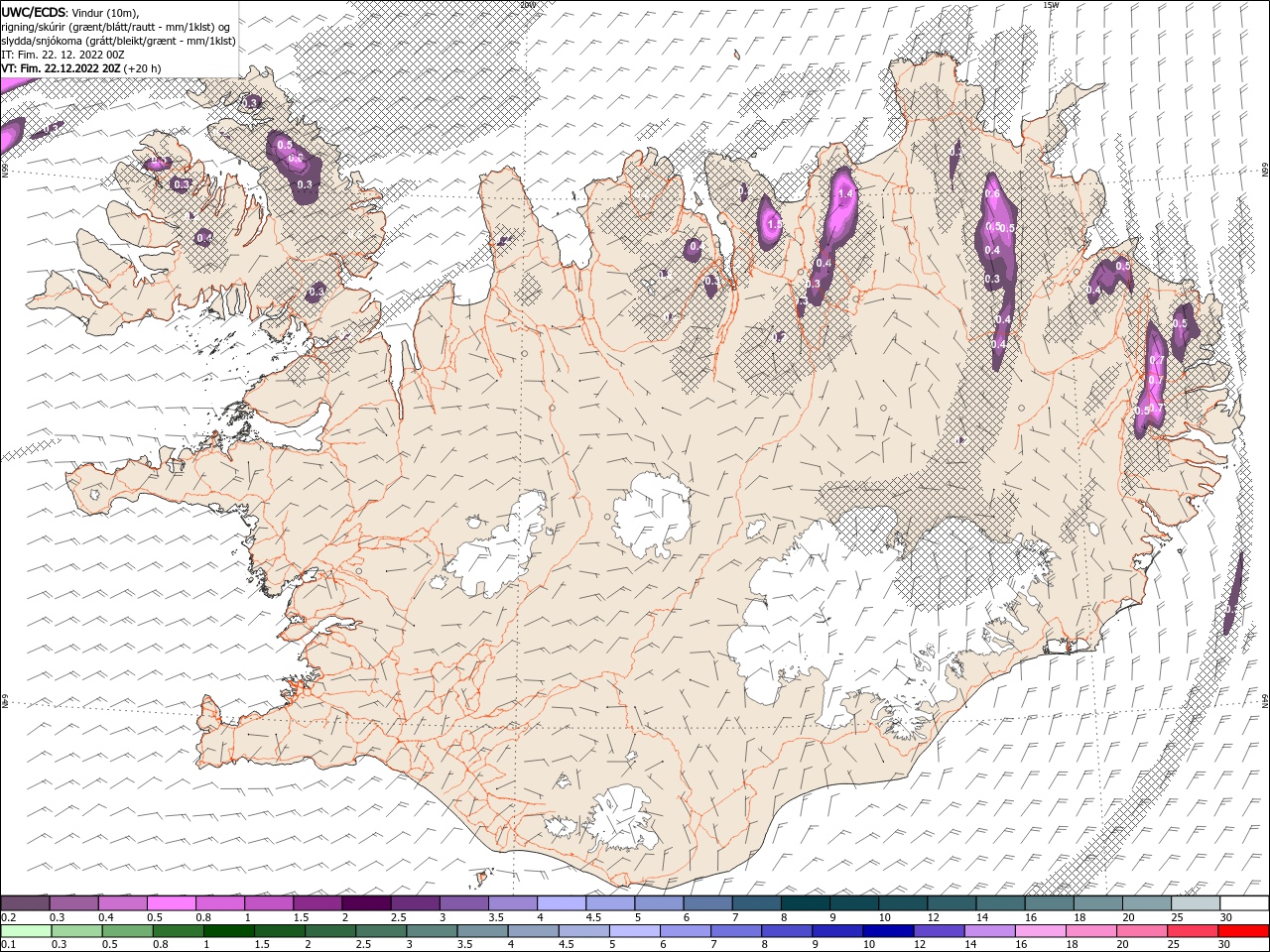Click the pale grey snow swatch between 25 and 30
The height and width of the screenshot is (952, 1270).
(1195, 903)
